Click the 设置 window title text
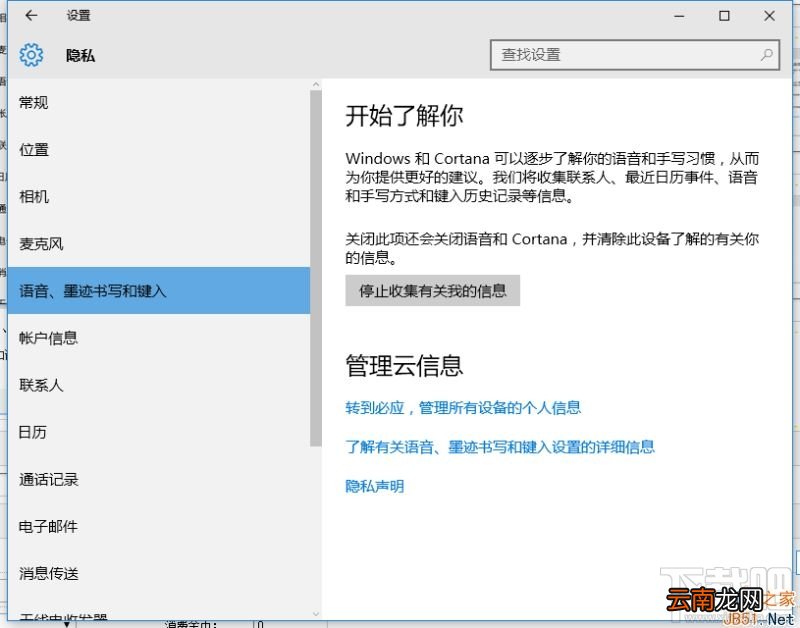Image resolution: width=800 pixels, height=628 pixels. 78,16
